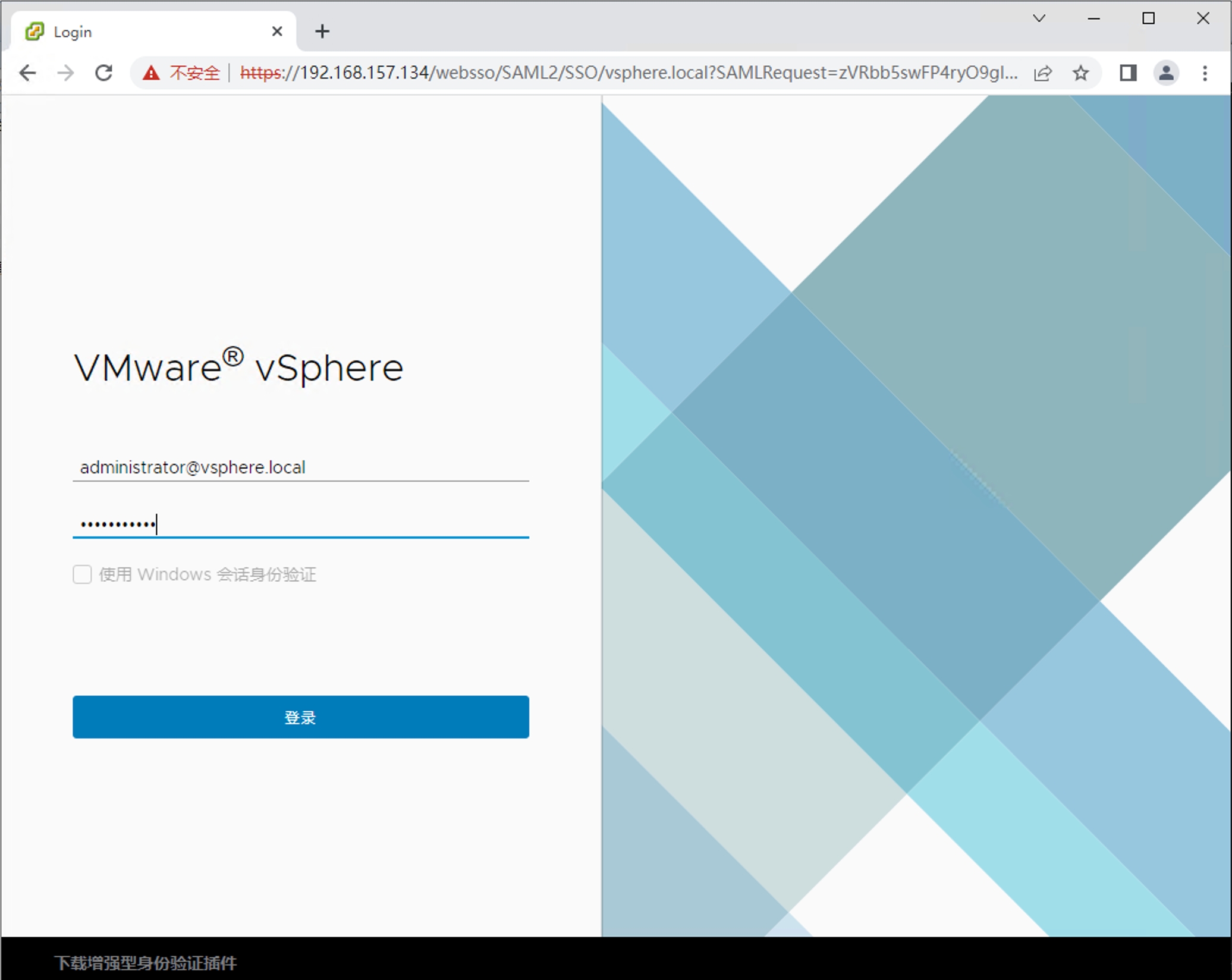The image size is (1232, 980).
Task: Open a new tab with plus button
Action: [x=322, y=32]
